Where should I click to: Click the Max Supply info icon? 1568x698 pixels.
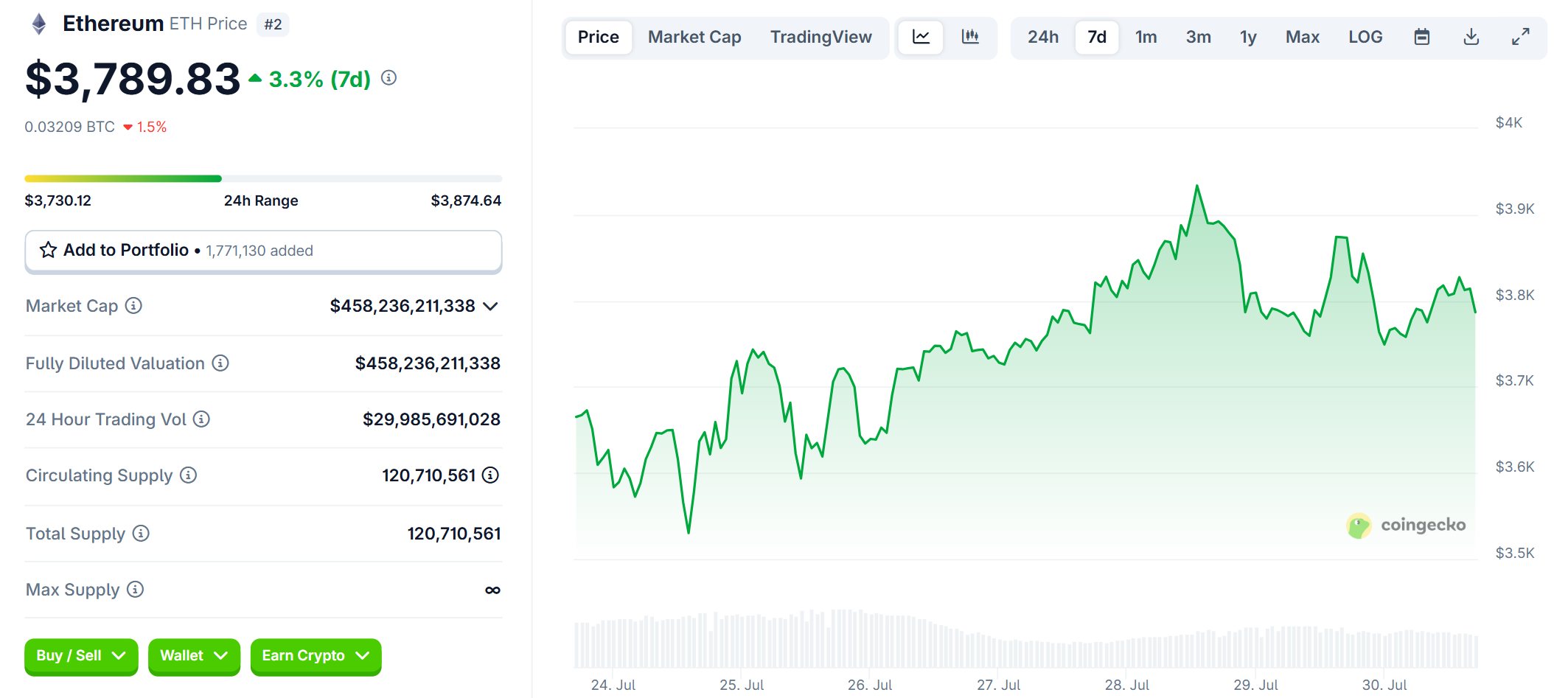(135, 589)
